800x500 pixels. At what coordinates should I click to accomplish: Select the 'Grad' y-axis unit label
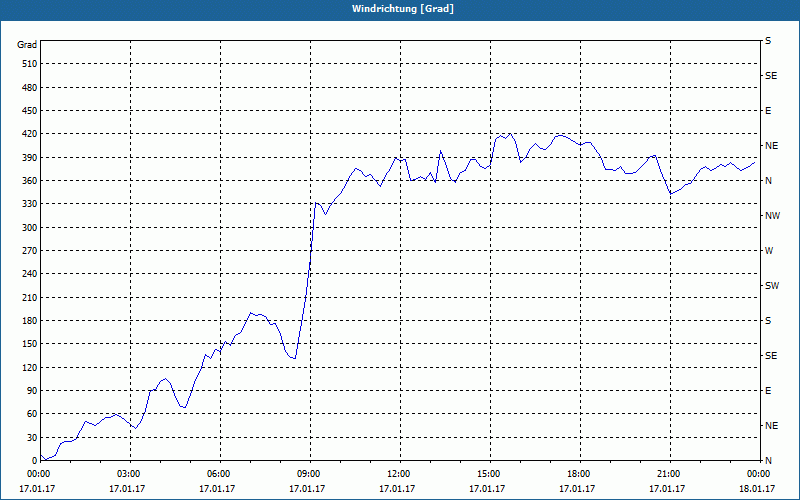coord(27,45)
